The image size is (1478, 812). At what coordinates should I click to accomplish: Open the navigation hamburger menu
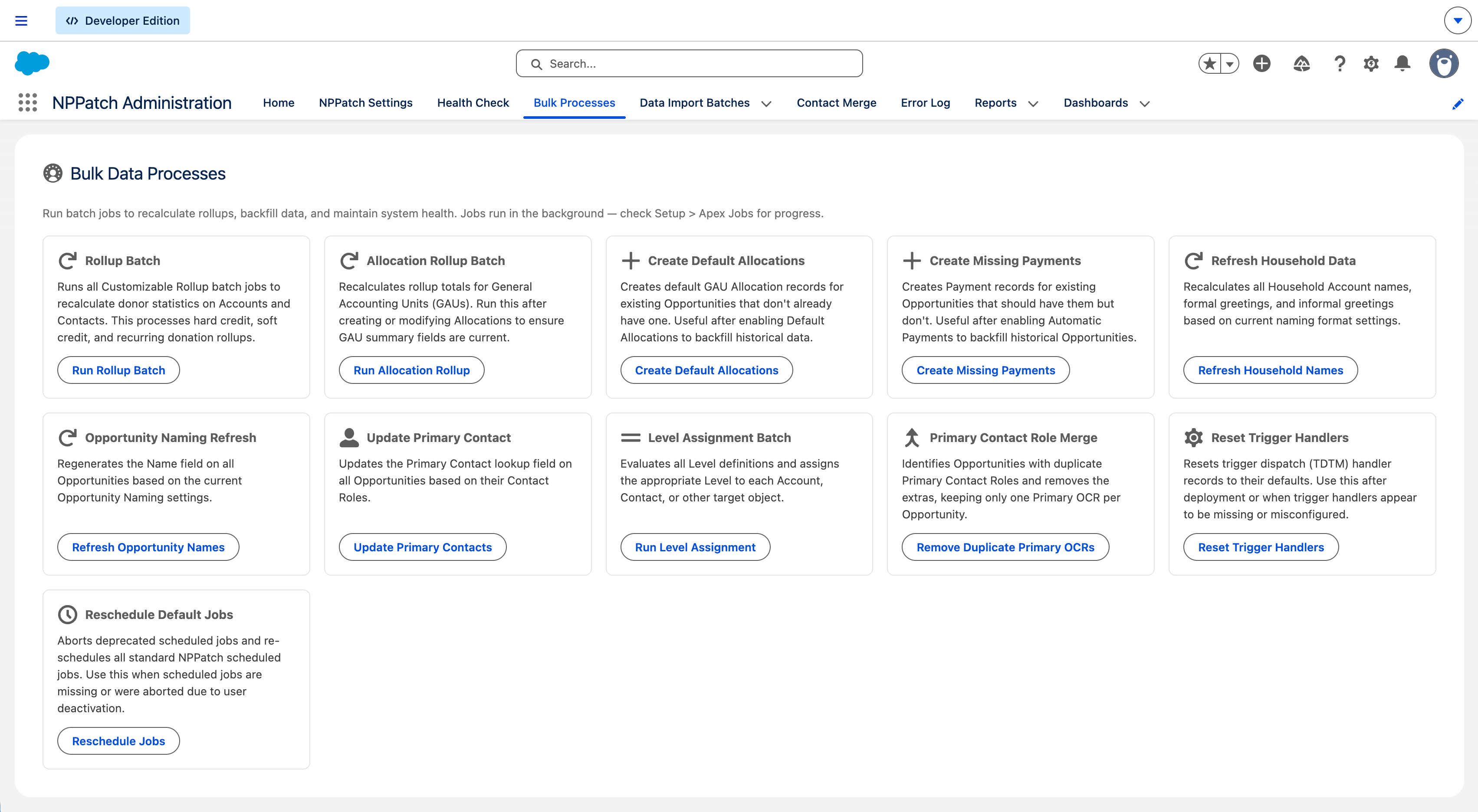(21, 20)
